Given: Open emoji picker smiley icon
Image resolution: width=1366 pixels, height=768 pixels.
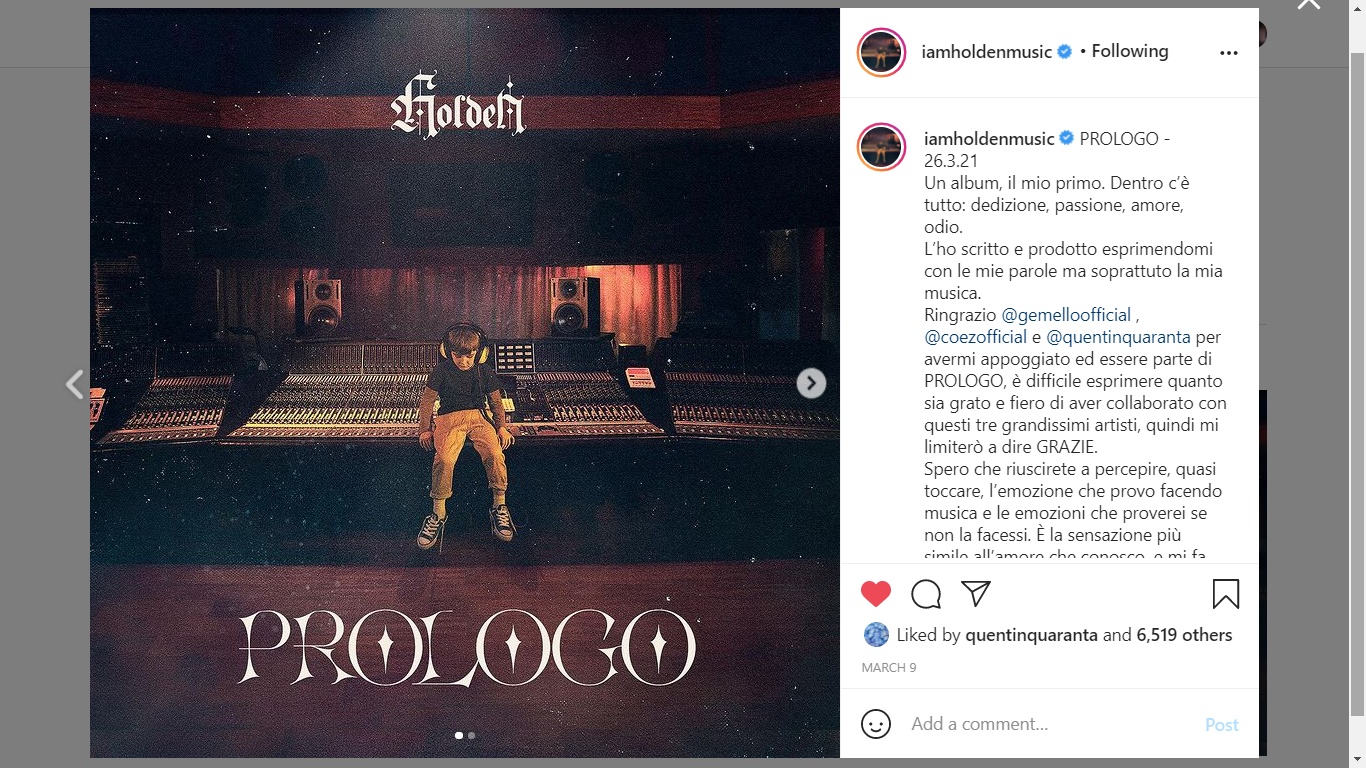Looking at the screenshot, I should click(x=876, y=724).
